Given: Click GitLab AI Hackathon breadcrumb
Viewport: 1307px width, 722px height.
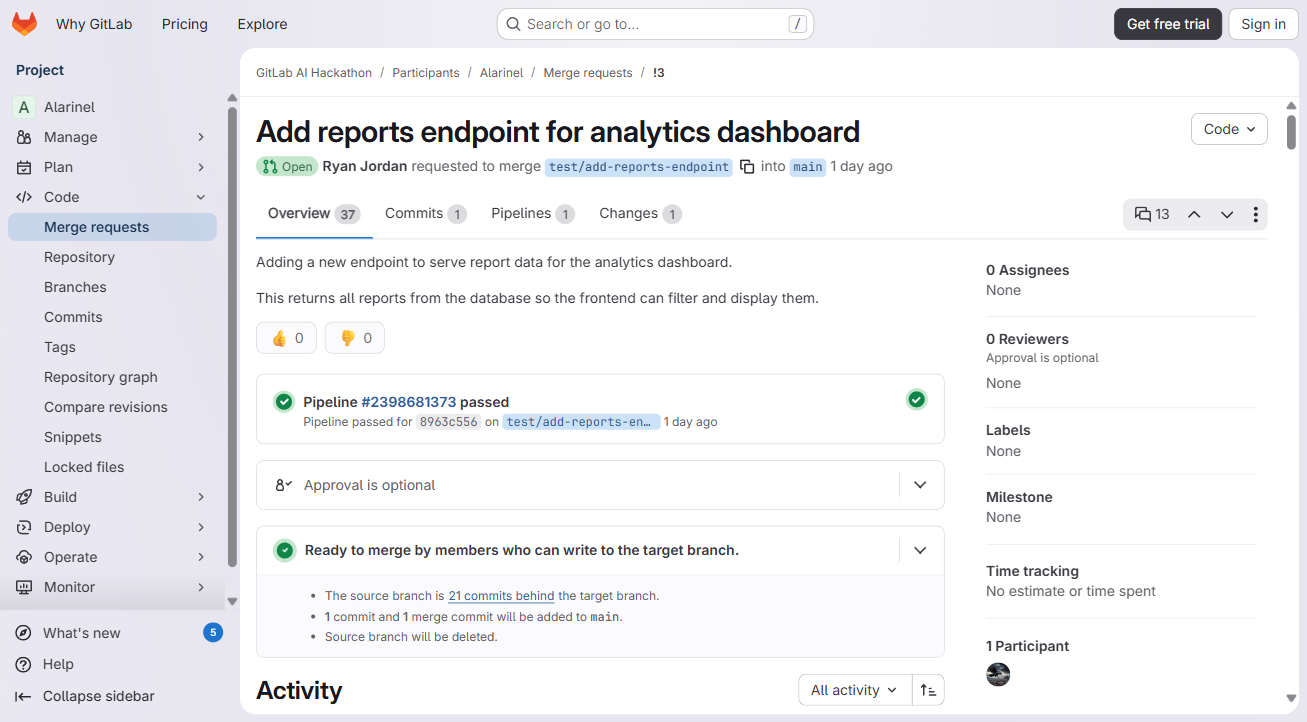Looking at the screenshot, I should point(314,73).
